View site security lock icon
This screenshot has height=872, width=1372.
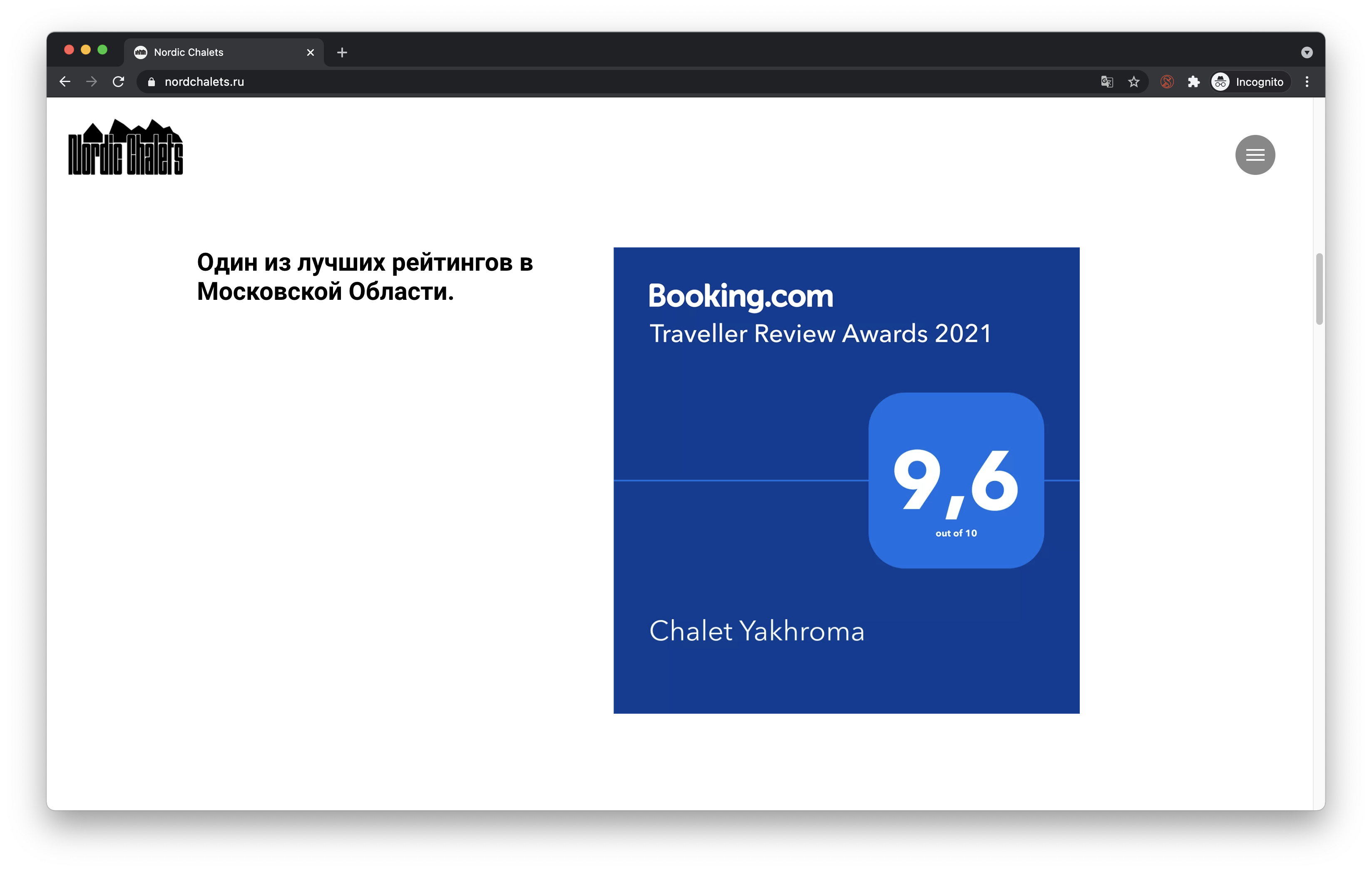point(151,82)
